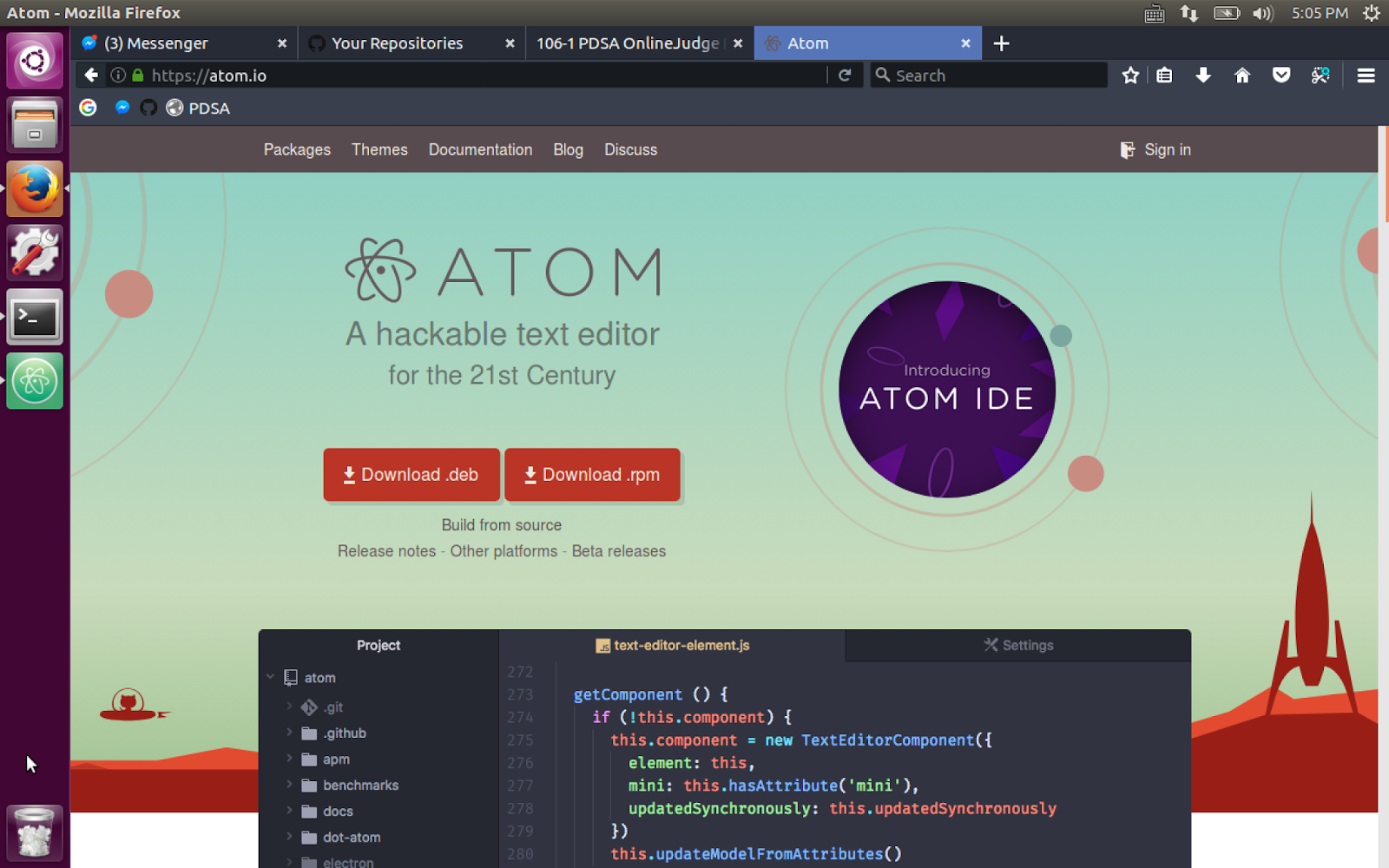Open a new browser tab
This screenshot has width=1389, height=868.
coord(1001,43)
